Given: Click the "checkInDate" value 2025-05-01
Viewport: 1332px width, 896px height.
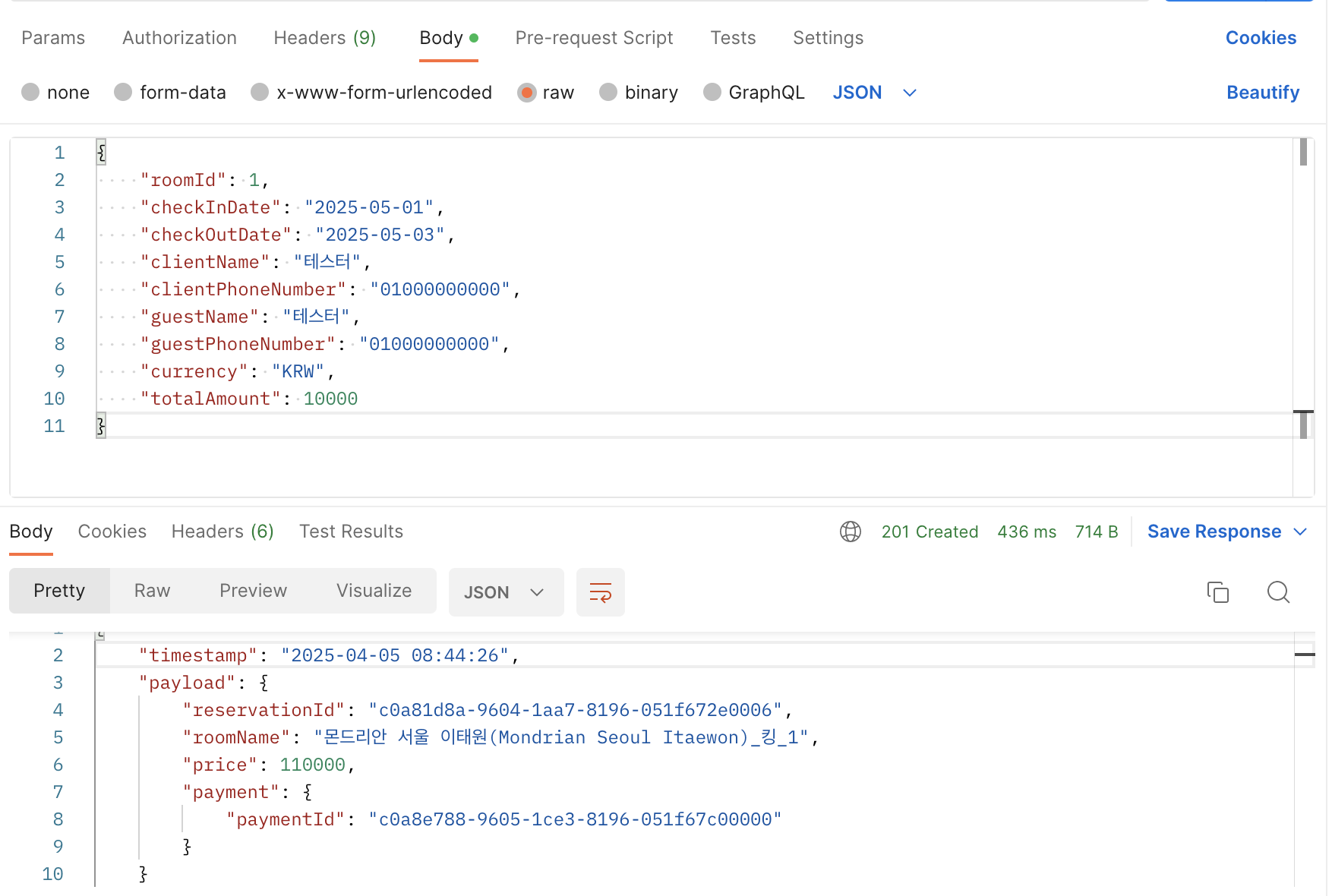Looking at the screenshot, I should 369,207.
